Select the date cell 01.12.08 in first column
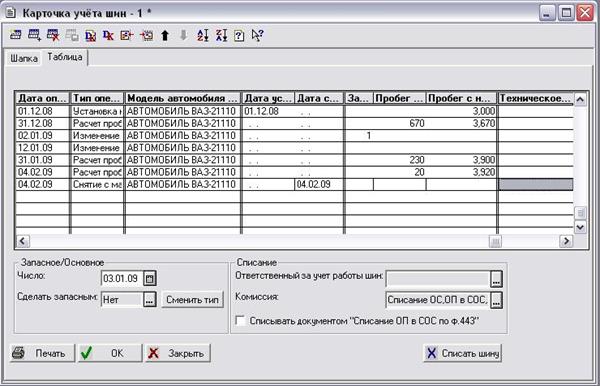Viewport: 600px width, 386px height. coord(43,111)
